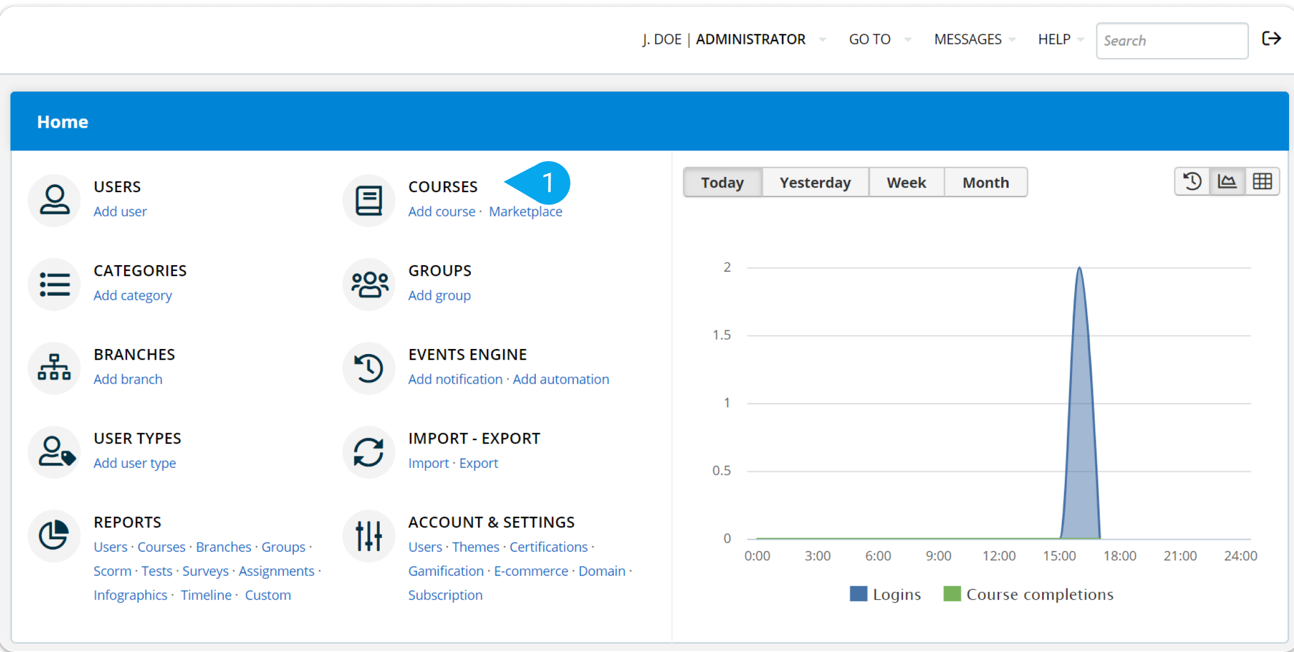This screenshot has width=1294, height=652.
Task: Click the USERS section heading
Action: pos(117,187)
